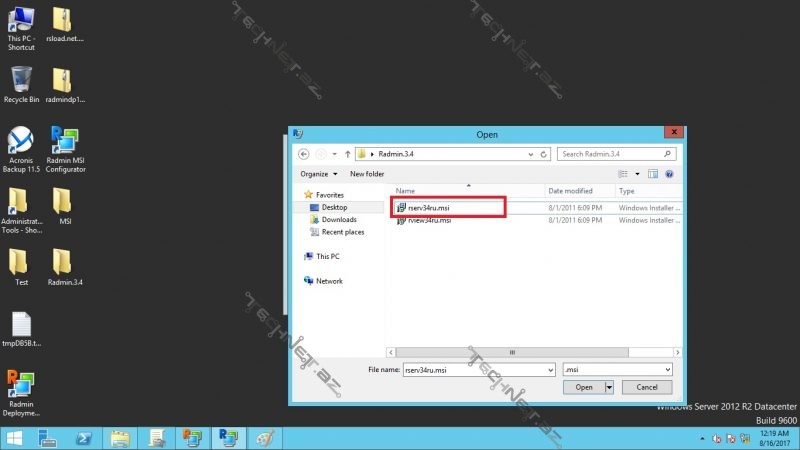Open the view options dropdown arrow
Screen dimensions: 800x450
click(x=637, y=174)
